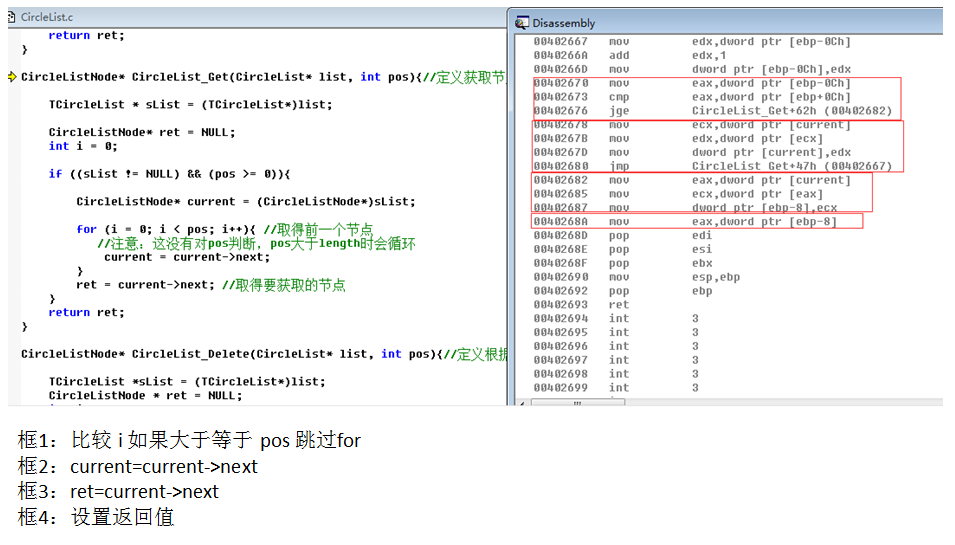Screen dimensions: 955x545
Task: Click disassembly row 00402670 mov eax
Action: [692, 83]
